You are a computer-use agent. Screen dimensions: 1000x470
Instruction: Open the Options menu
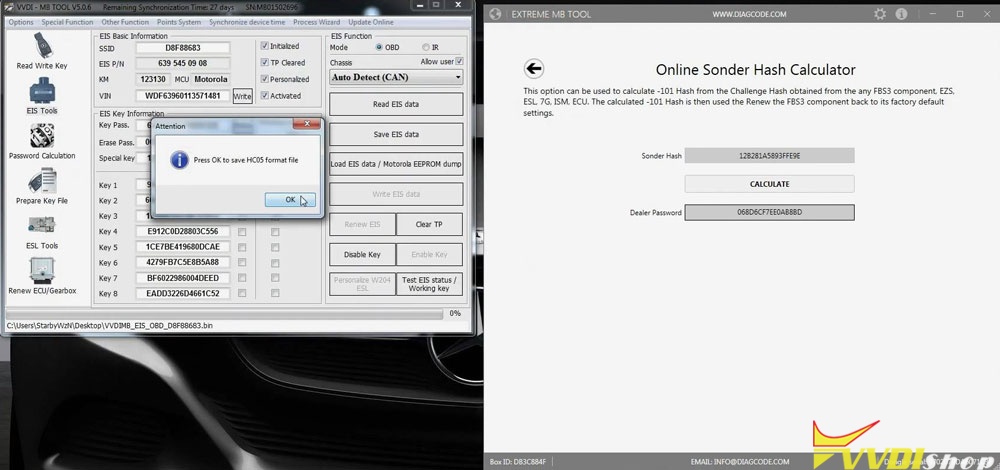pyautogui.click(x=21, y=22)
